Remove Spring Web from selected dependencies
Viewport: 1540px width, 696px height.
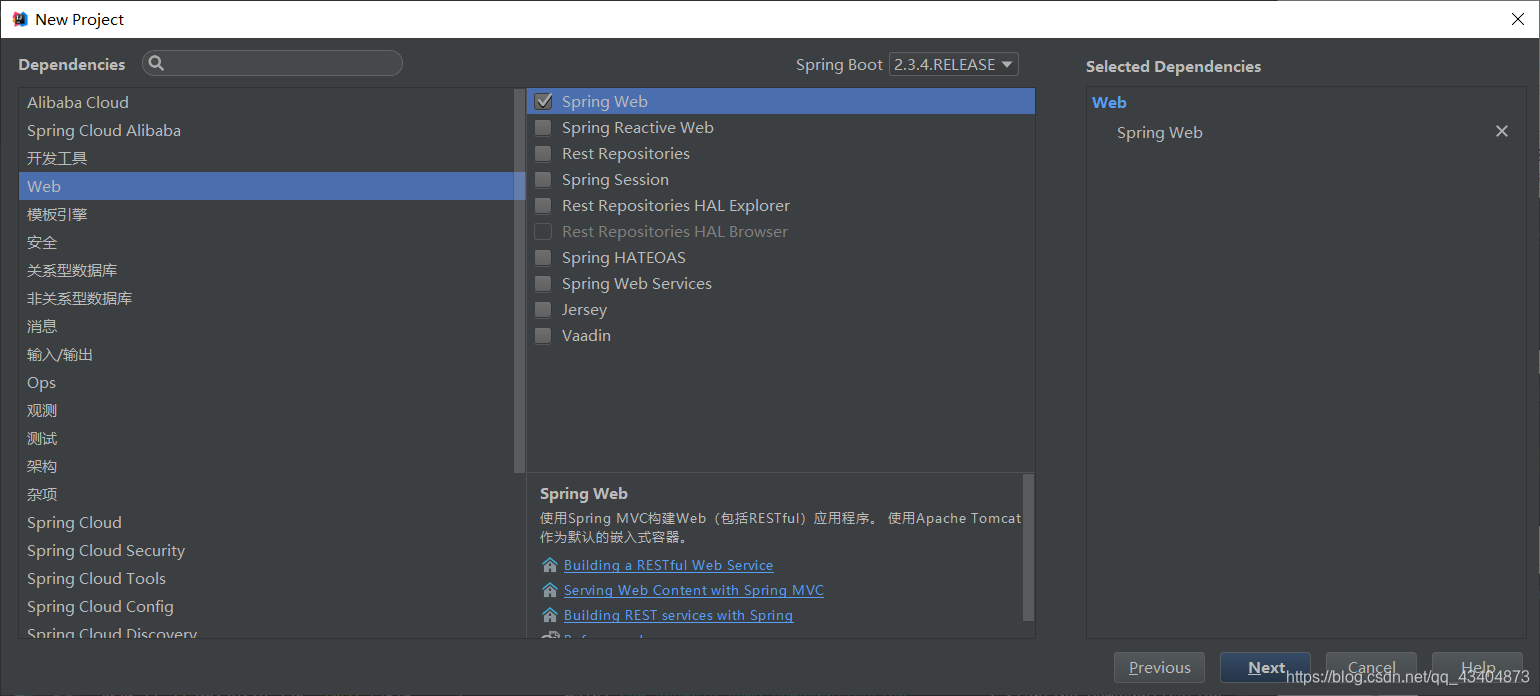1501,132
